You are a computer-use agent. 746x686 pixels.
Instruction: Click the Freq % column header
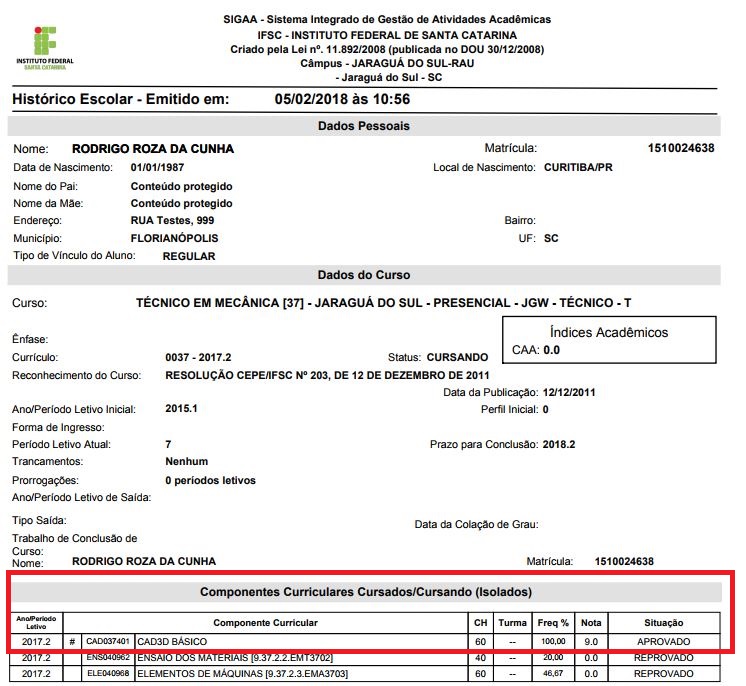552,623
